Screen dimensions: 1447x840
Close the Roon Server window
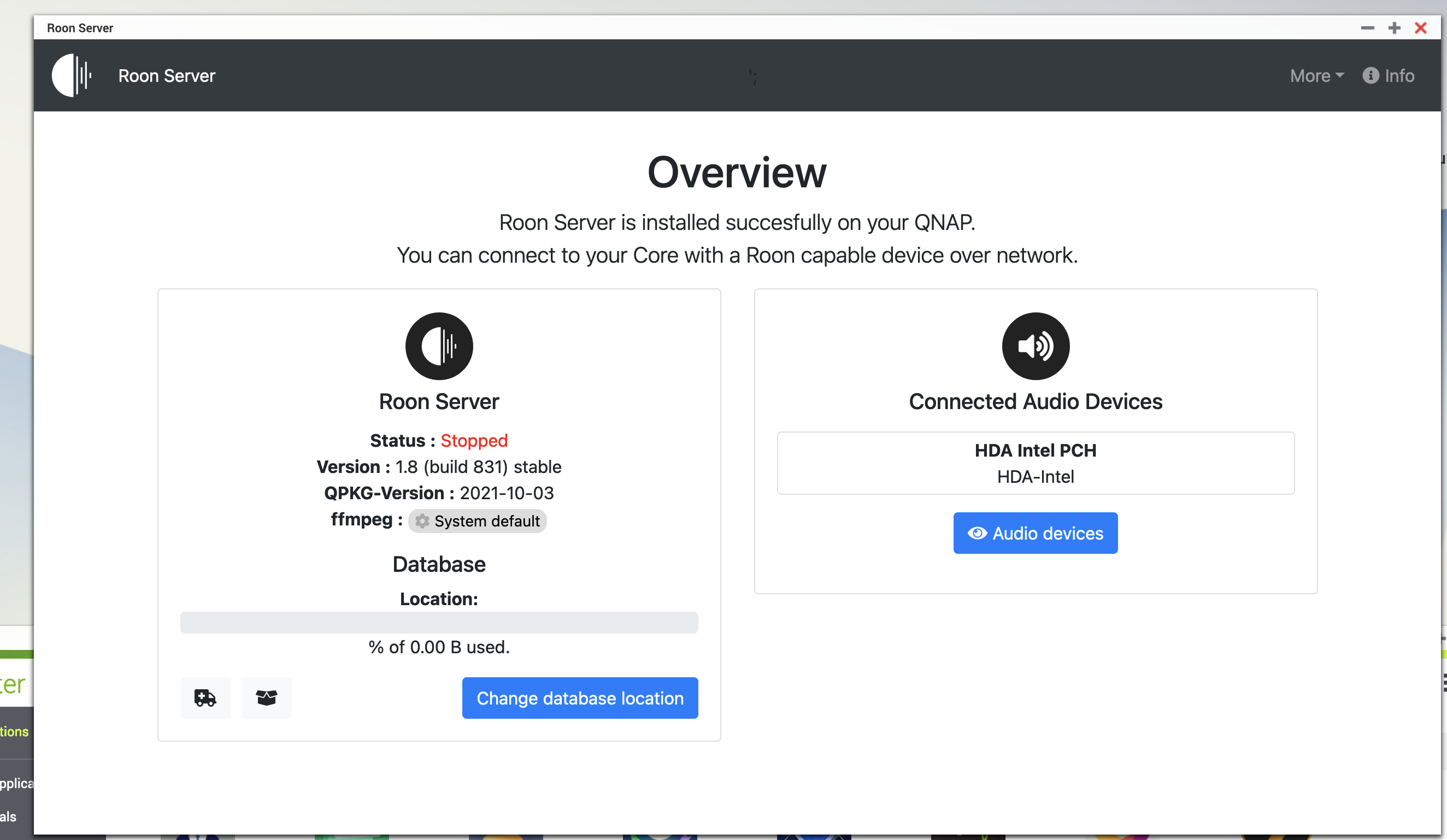tap(1421, 27)
